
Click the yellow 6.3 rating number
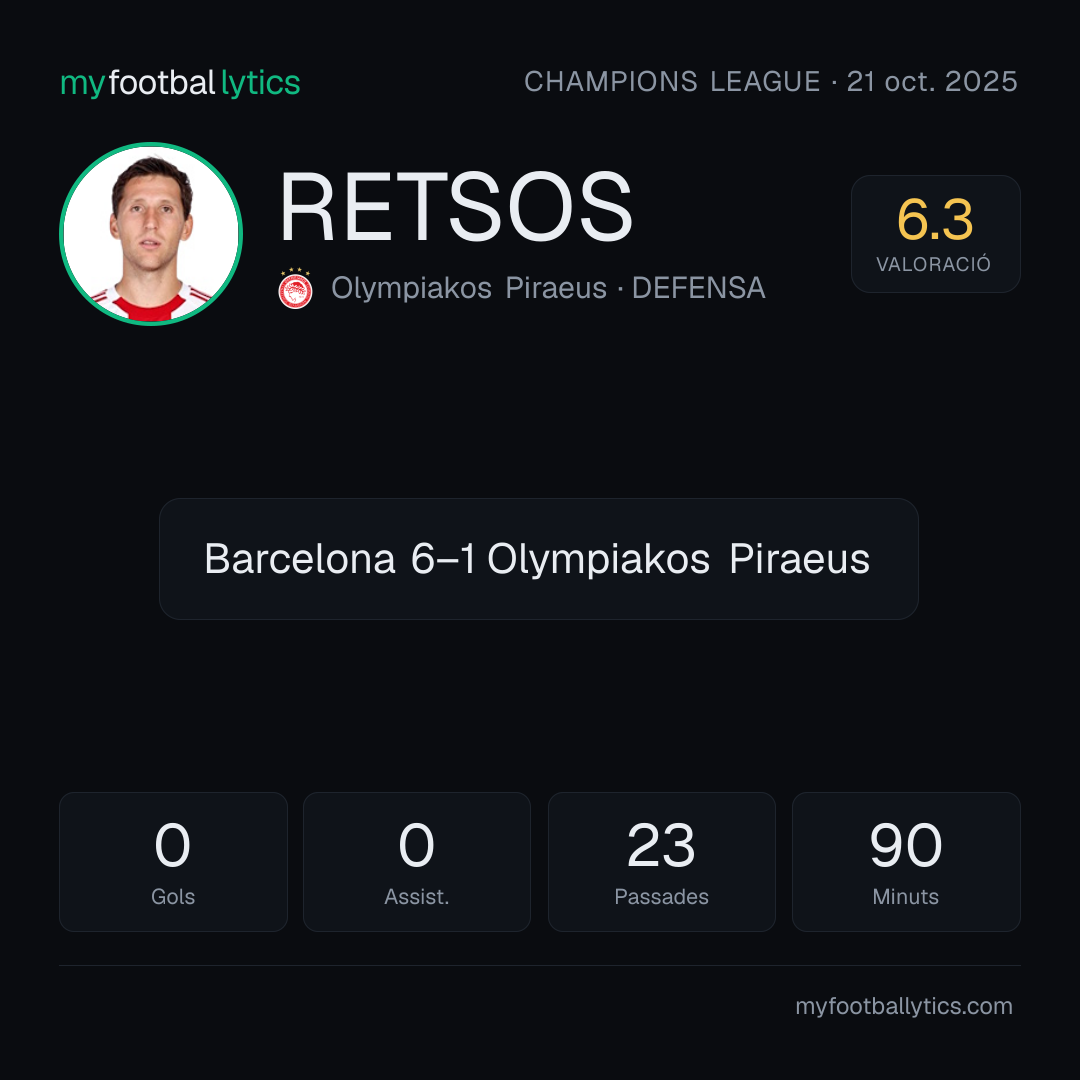click(x=935, y=220)
